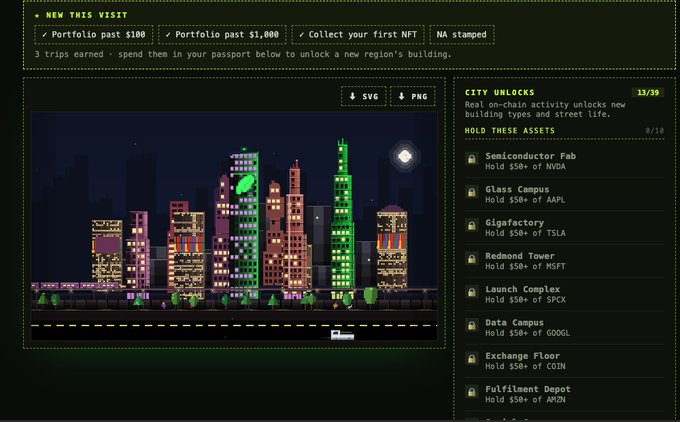
Task: Click the lock icon beside Exchange Floor
Action: [x=471, y=359]
